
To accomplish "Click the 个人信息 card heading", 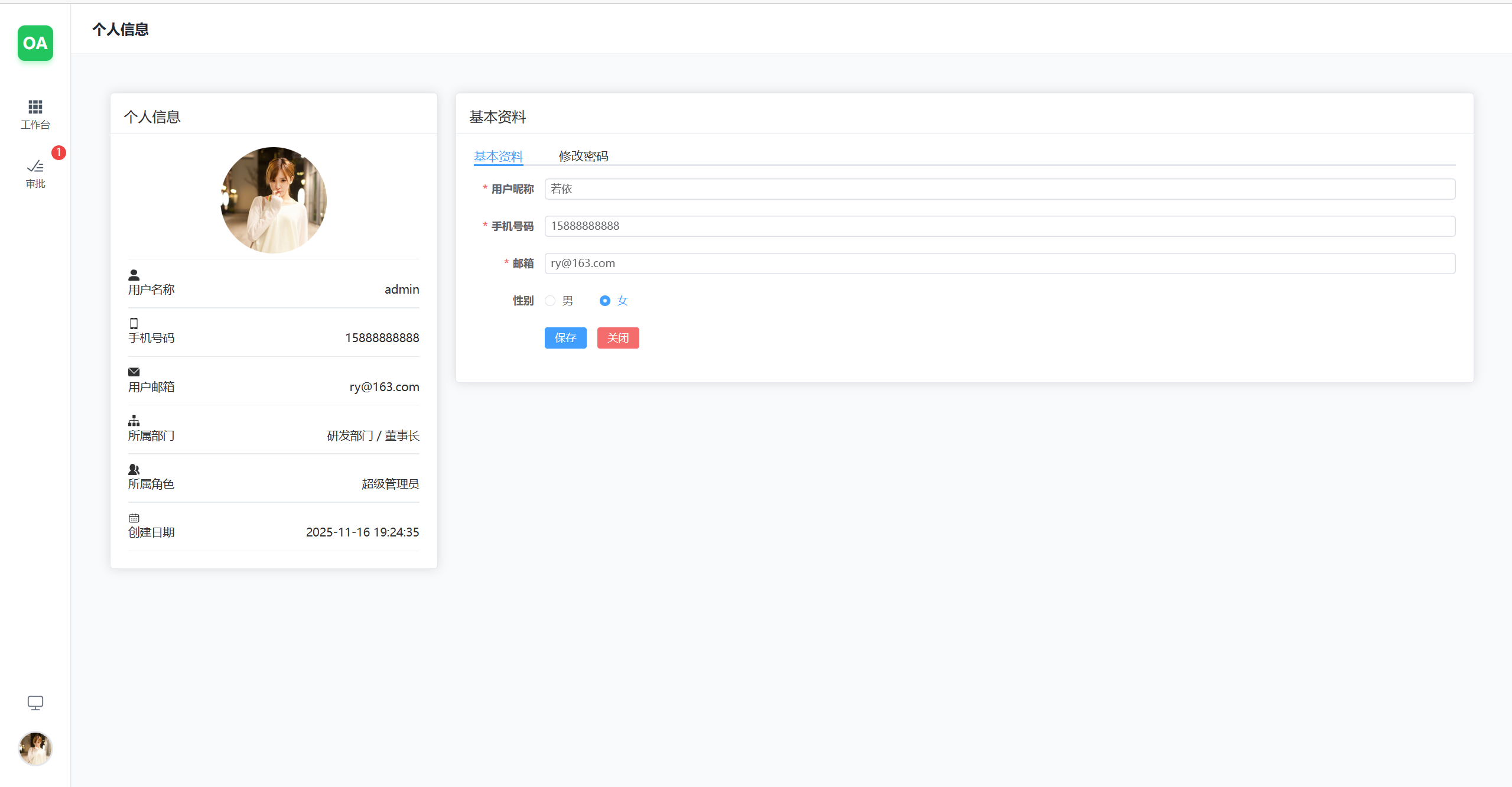I will 152,117.
